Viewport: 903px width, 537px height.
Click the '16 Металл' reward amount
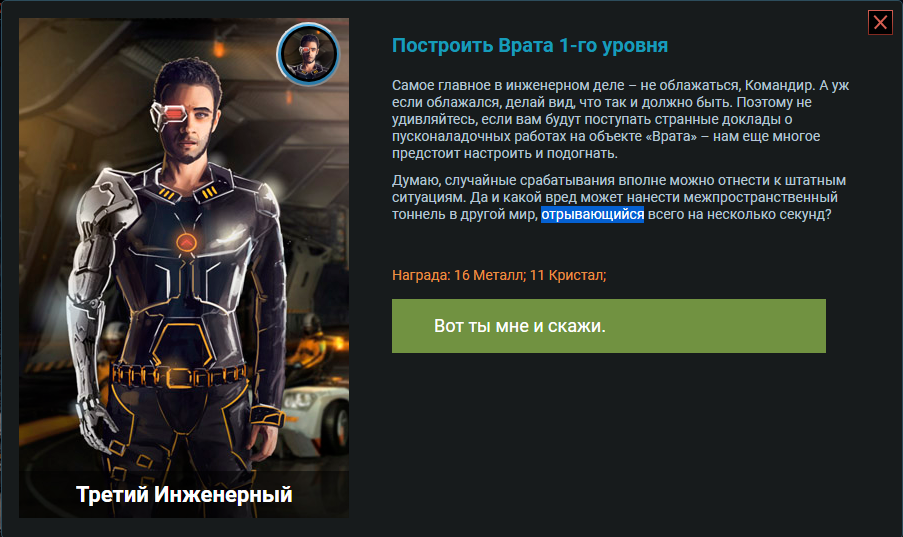(488, 275)
